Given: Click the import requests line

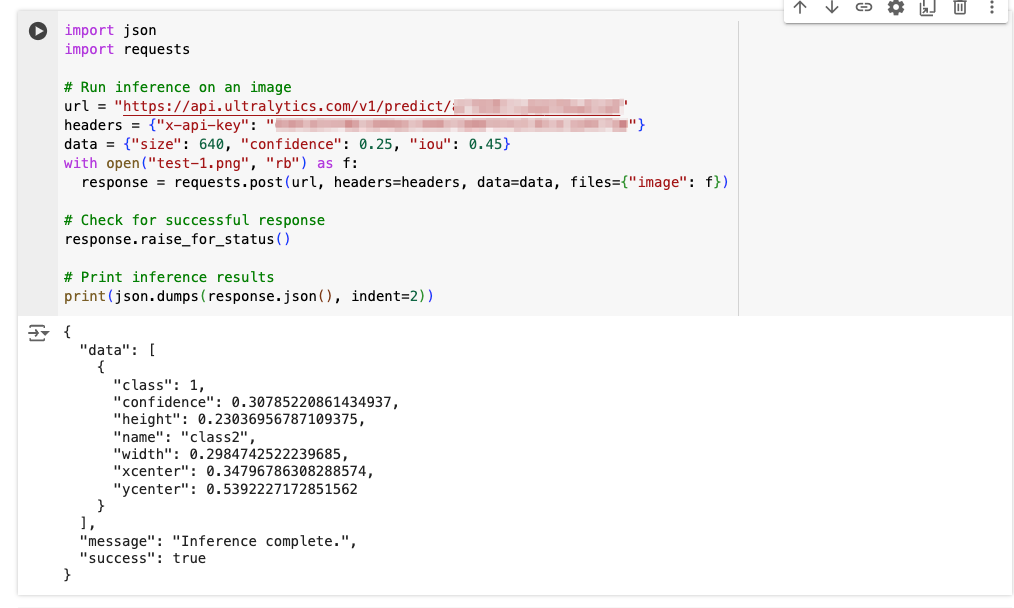Looking at the screenshot, I should click(127, 49).
